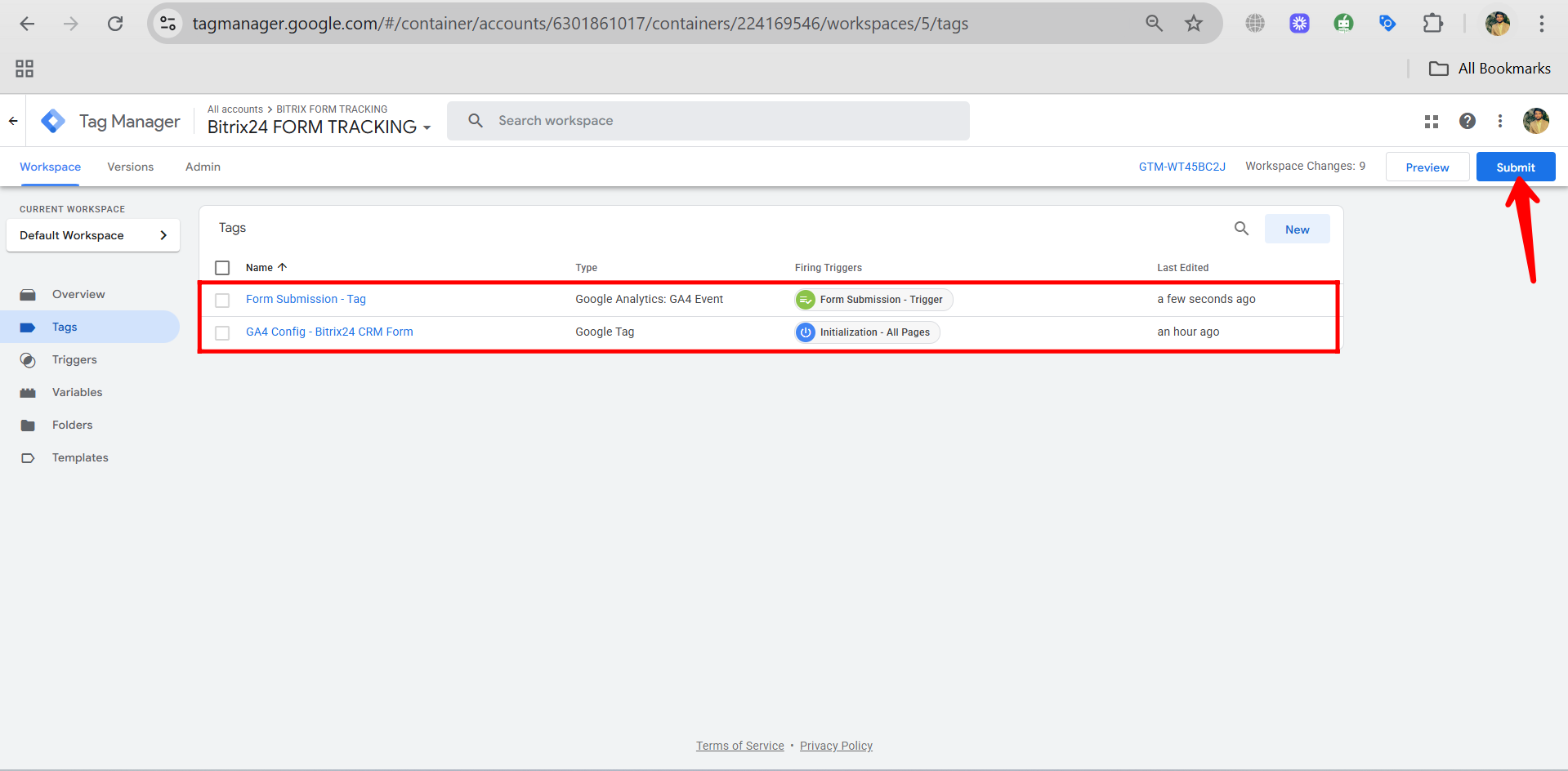Click the Google Analytics: GA4 Event type cell
1568x771 pixels.
[649, 300]
